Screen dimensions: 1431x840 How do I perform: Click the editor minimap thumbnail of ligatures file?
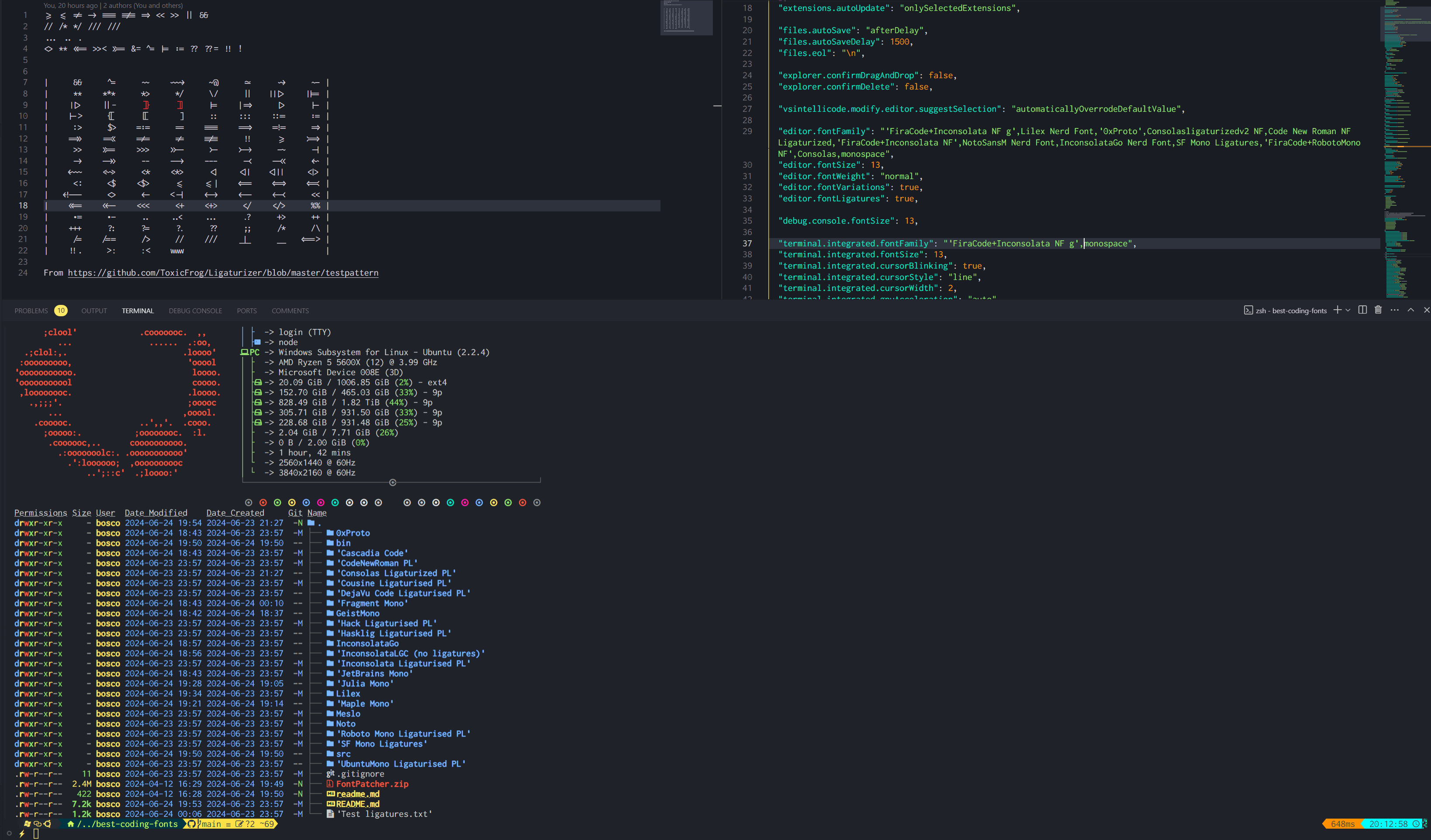pos(686,18)
